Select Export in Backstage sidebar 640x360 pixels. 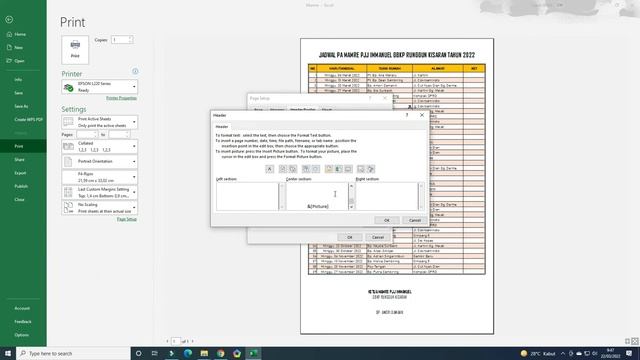(20, 173)
